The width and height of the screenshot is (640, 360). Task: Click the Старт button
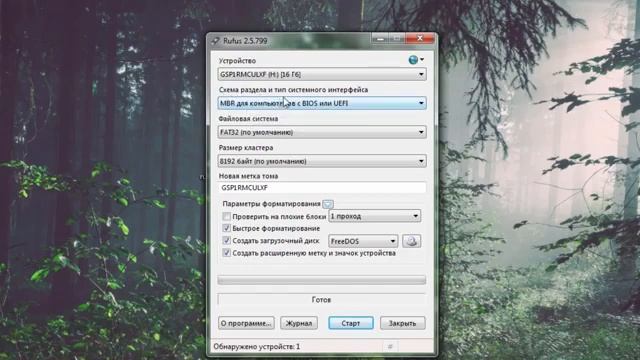point(351,323)
